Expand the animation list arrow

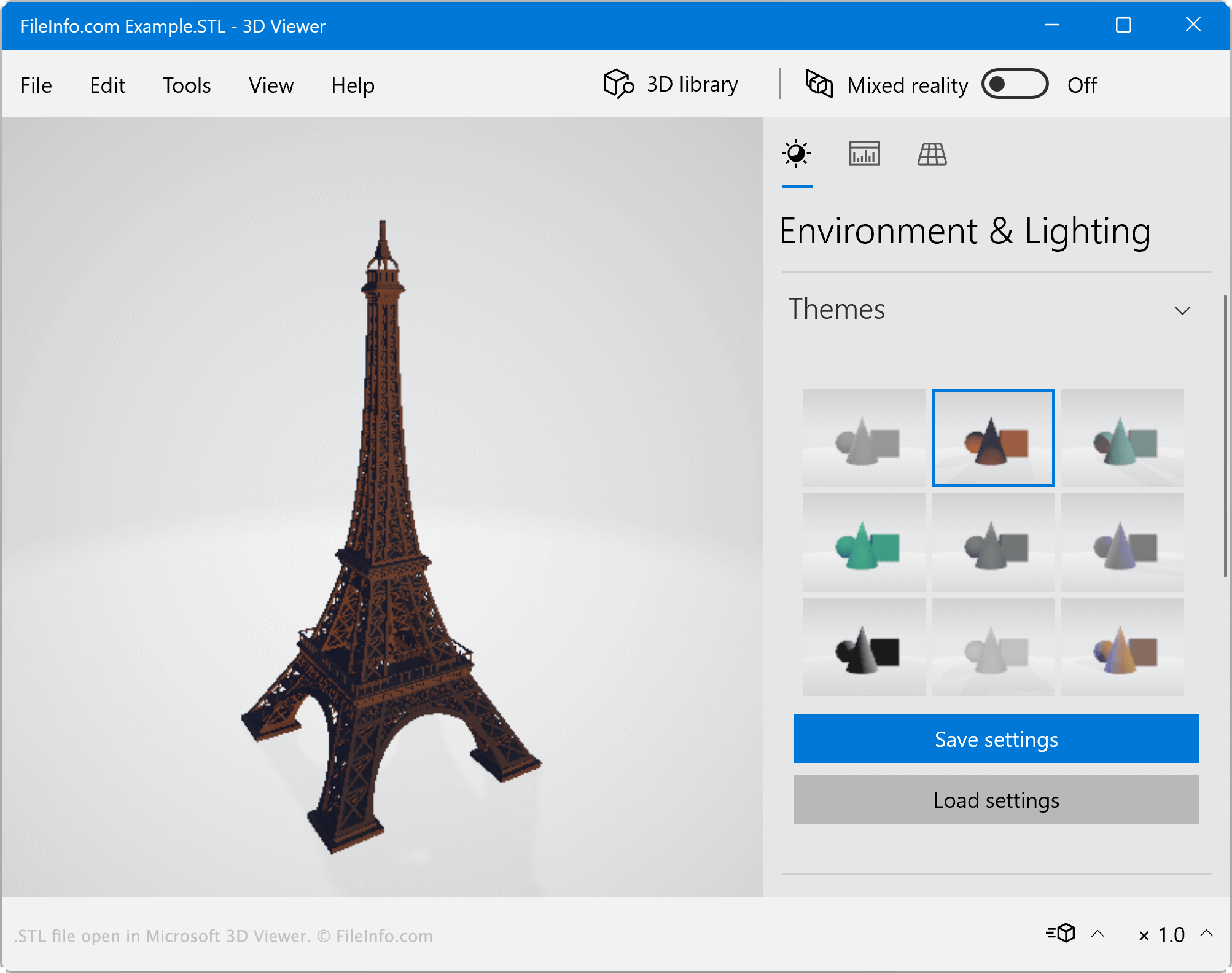click(x=1098, y=934)
